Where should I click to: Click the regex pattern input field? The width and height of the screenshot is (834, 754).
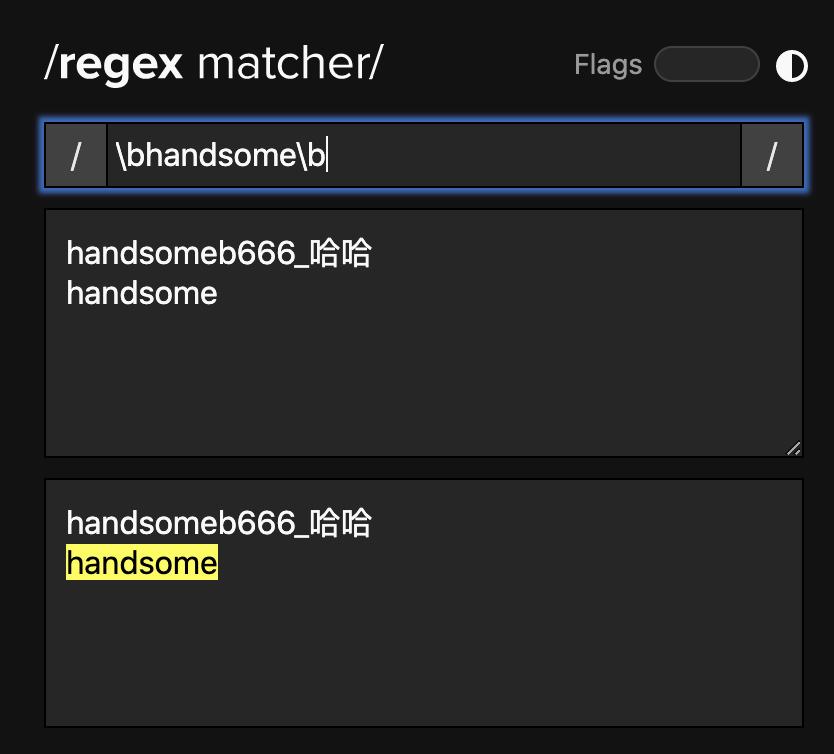click(423, 155)
